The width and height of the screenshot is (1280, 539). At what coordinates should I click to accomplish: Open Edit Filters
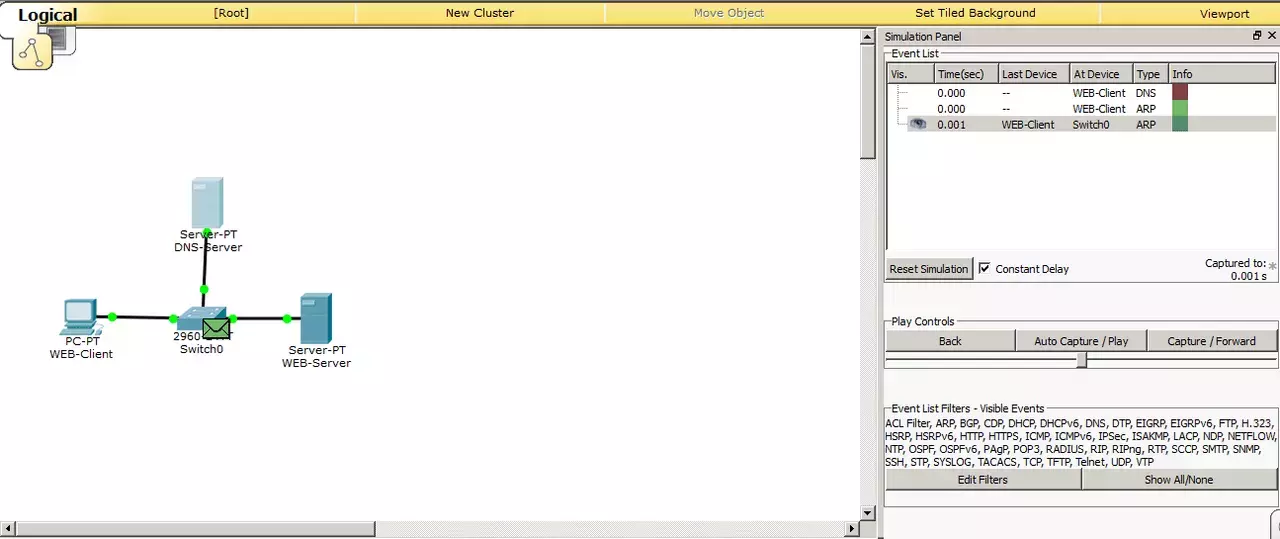pyautogui.click(x=983, y=480)
